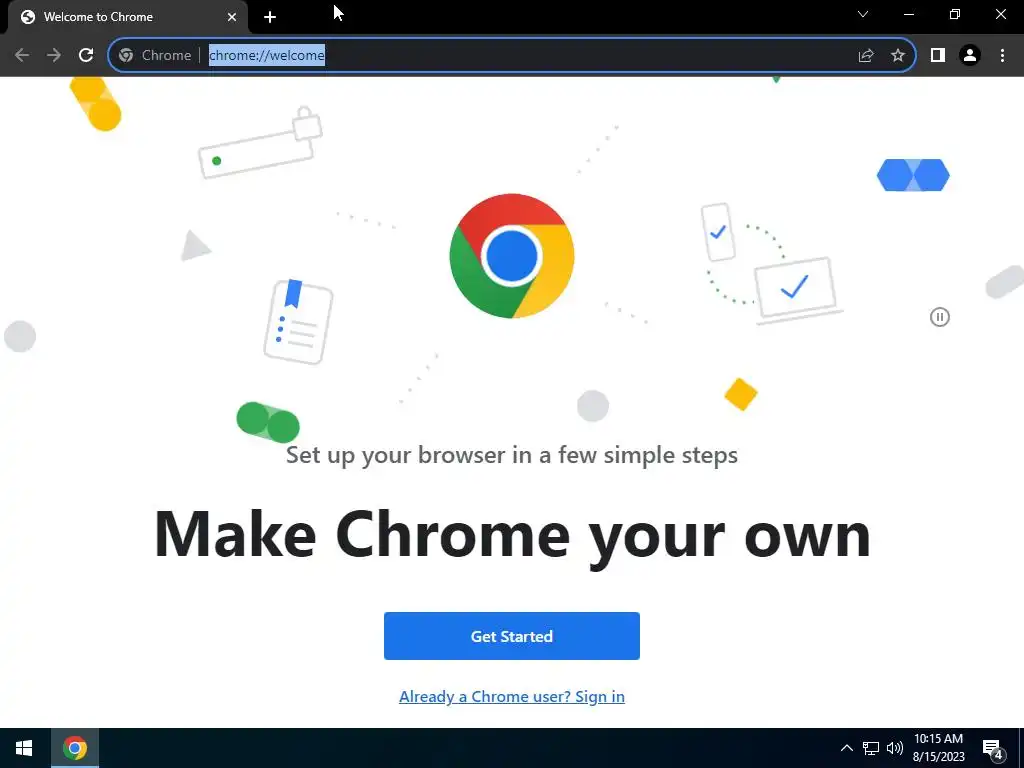Viewport: 1024px width, 768px height.
Task: Click the Make Chrome your own heading
Action: (x=512, y=536)
